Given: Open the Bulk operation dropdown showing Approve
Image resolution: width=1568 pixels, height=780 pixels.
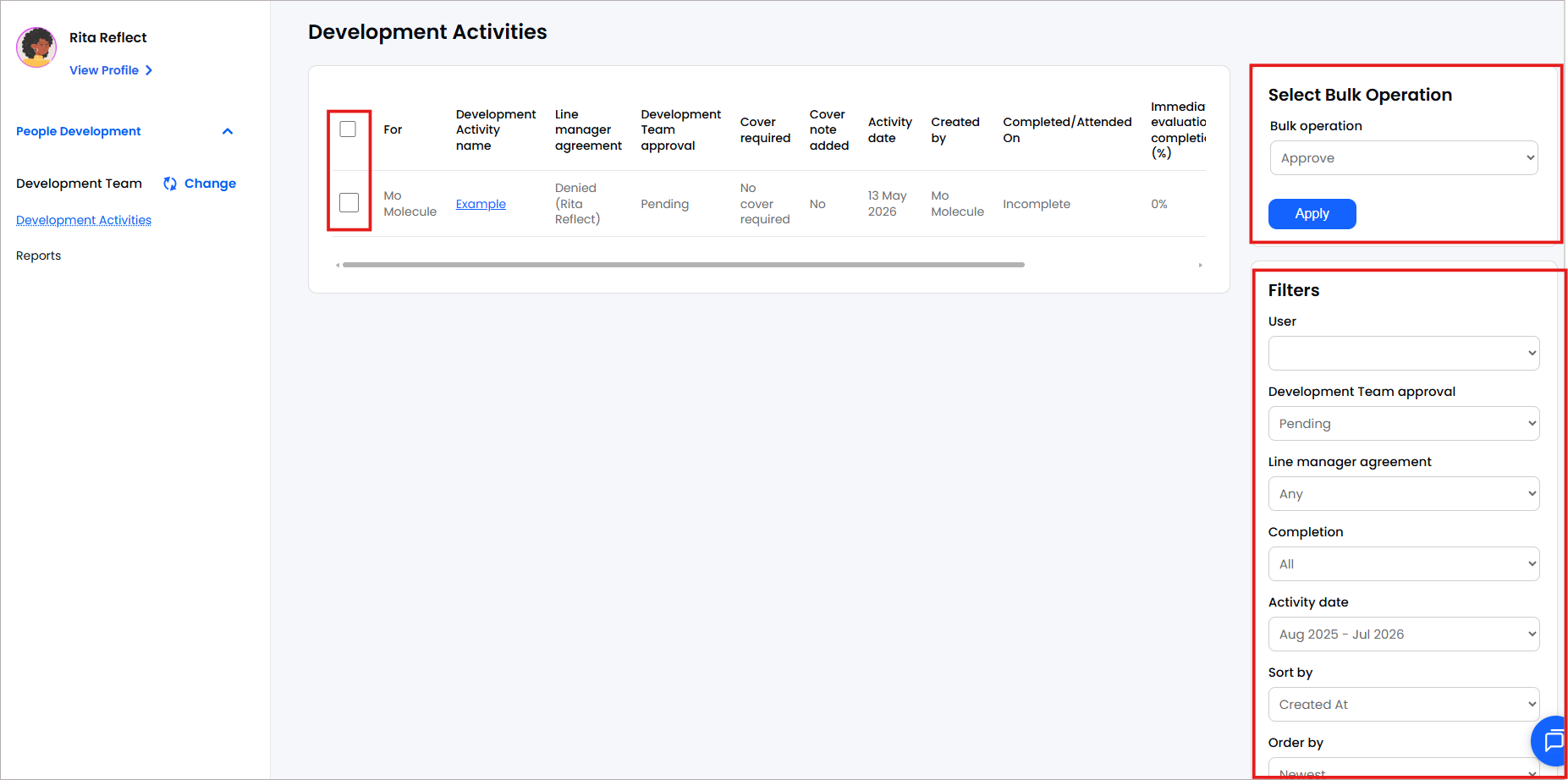Looking at the screenshot, I should coord(1403,158).
